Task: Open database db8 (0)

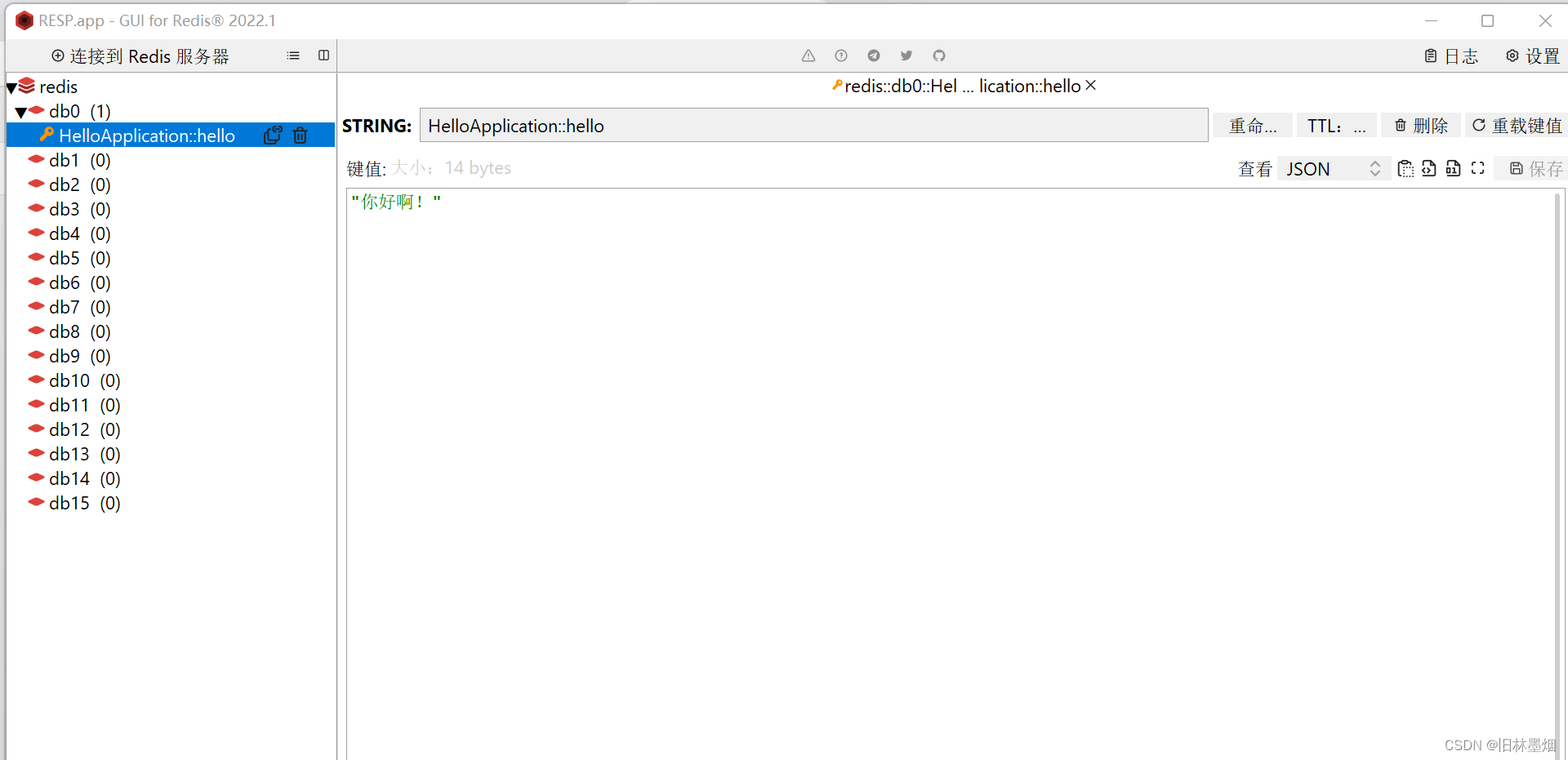Action: pyautogui.click(x=79, y=331)
